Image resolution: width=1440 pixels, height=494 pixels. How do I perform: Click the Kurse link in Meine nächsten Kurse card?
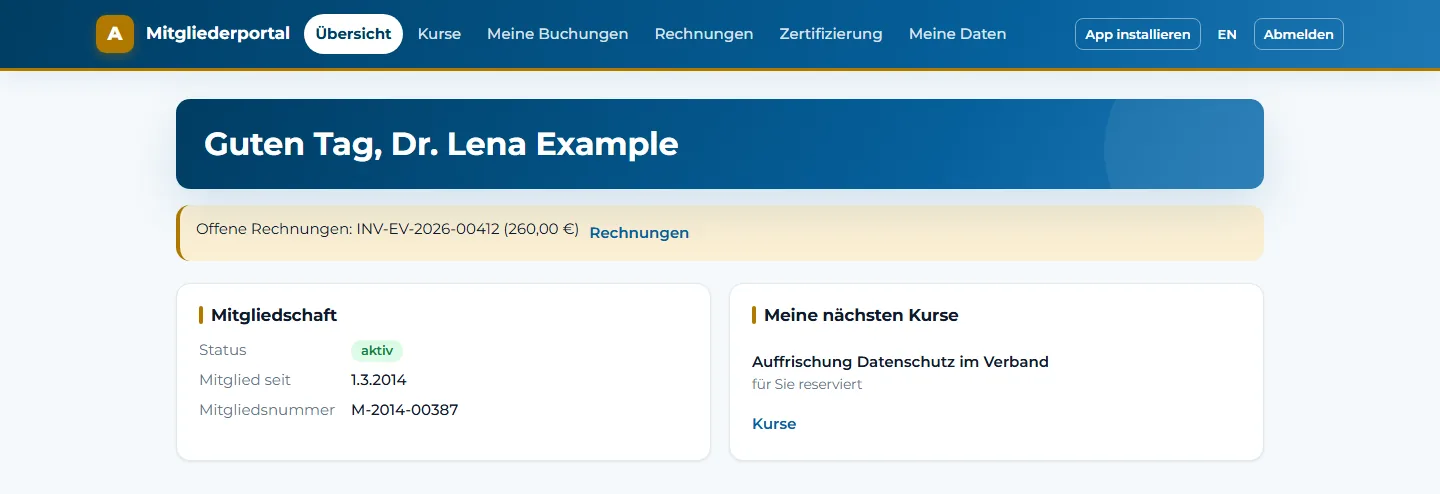(774, 424)
